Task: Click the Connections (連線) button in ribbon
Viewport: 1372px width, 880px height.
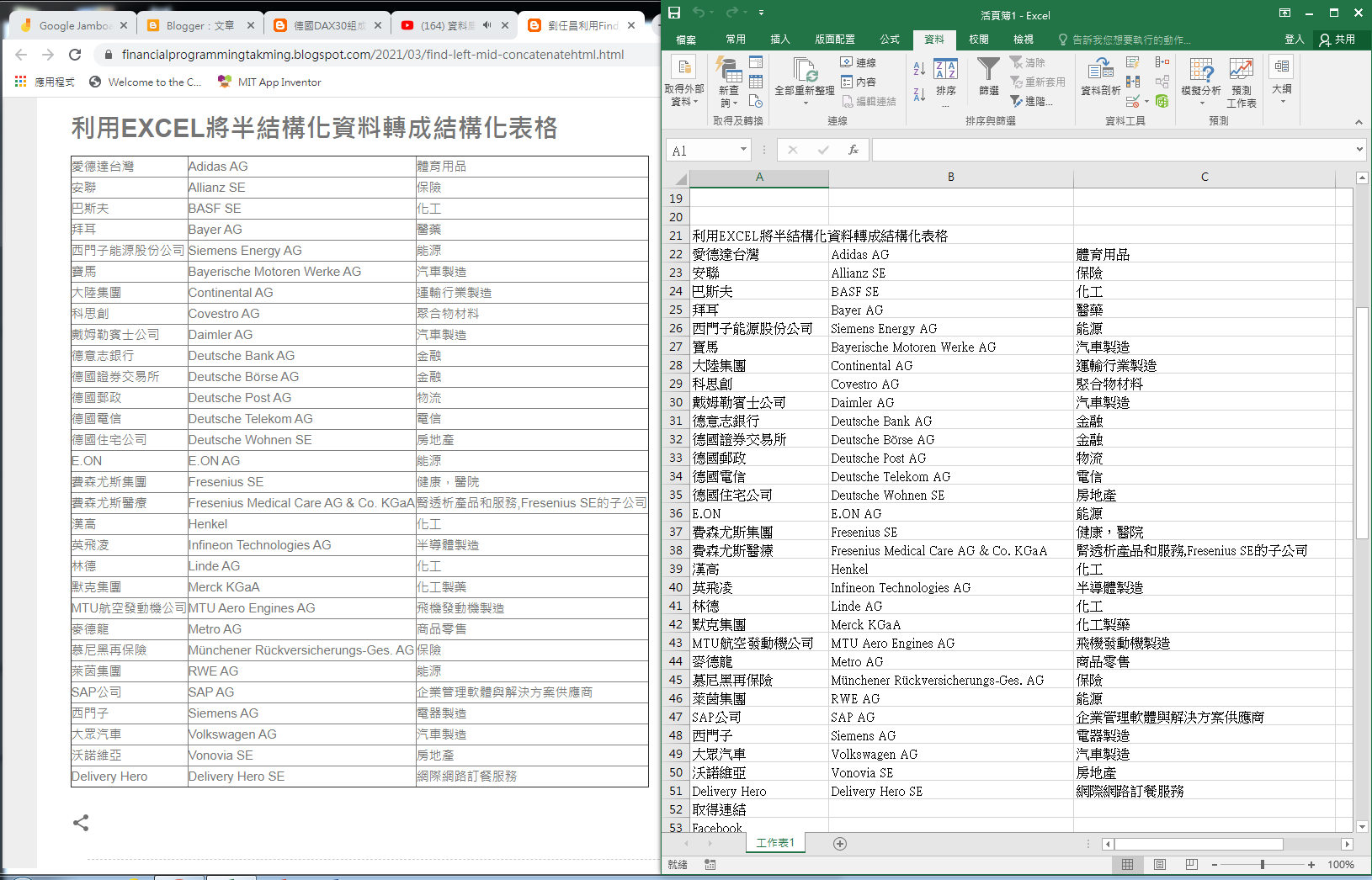Action: pyautogui.click(x=859, y=62)
